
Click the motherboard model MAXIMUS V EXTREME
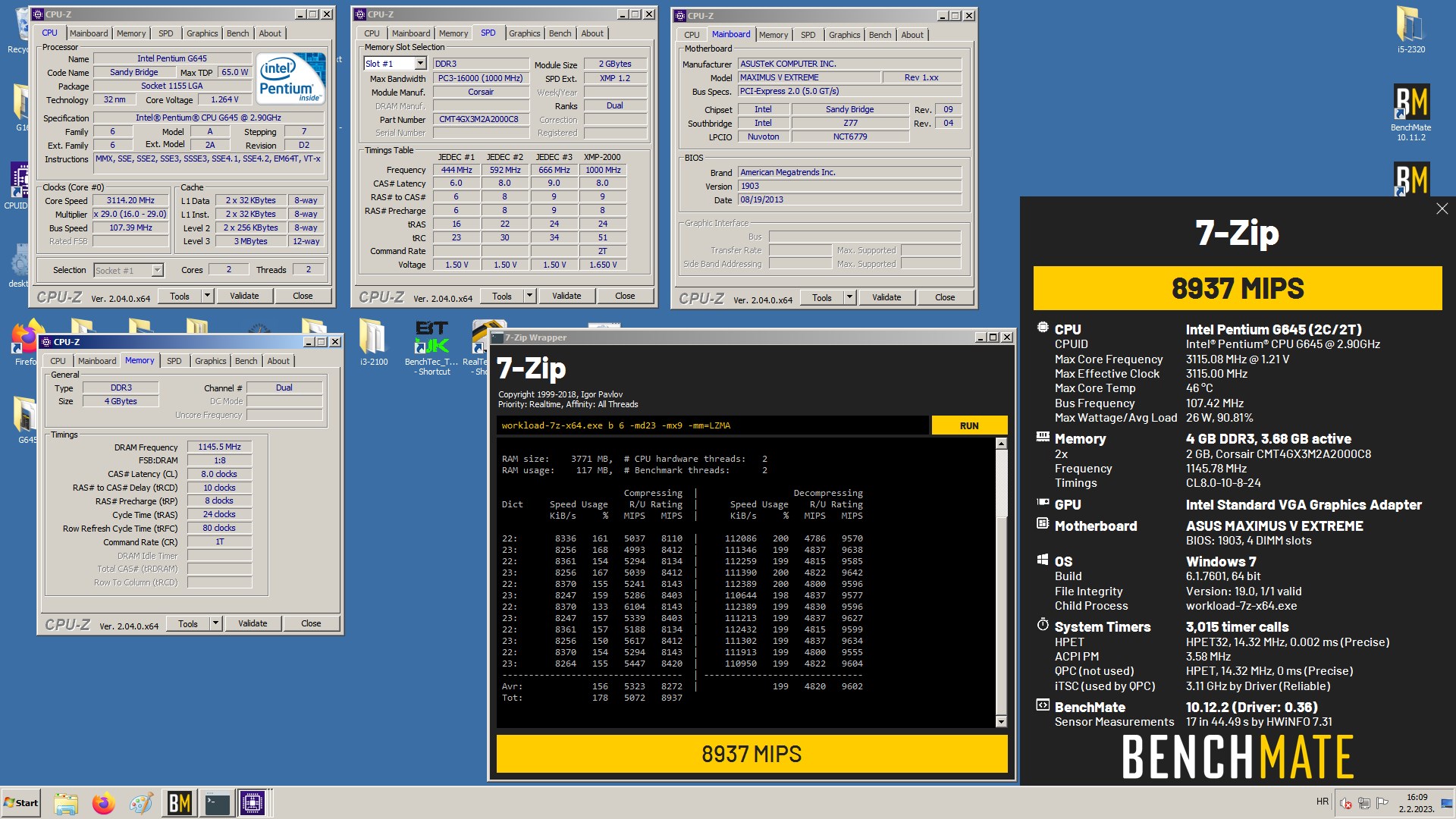(810, 77)
